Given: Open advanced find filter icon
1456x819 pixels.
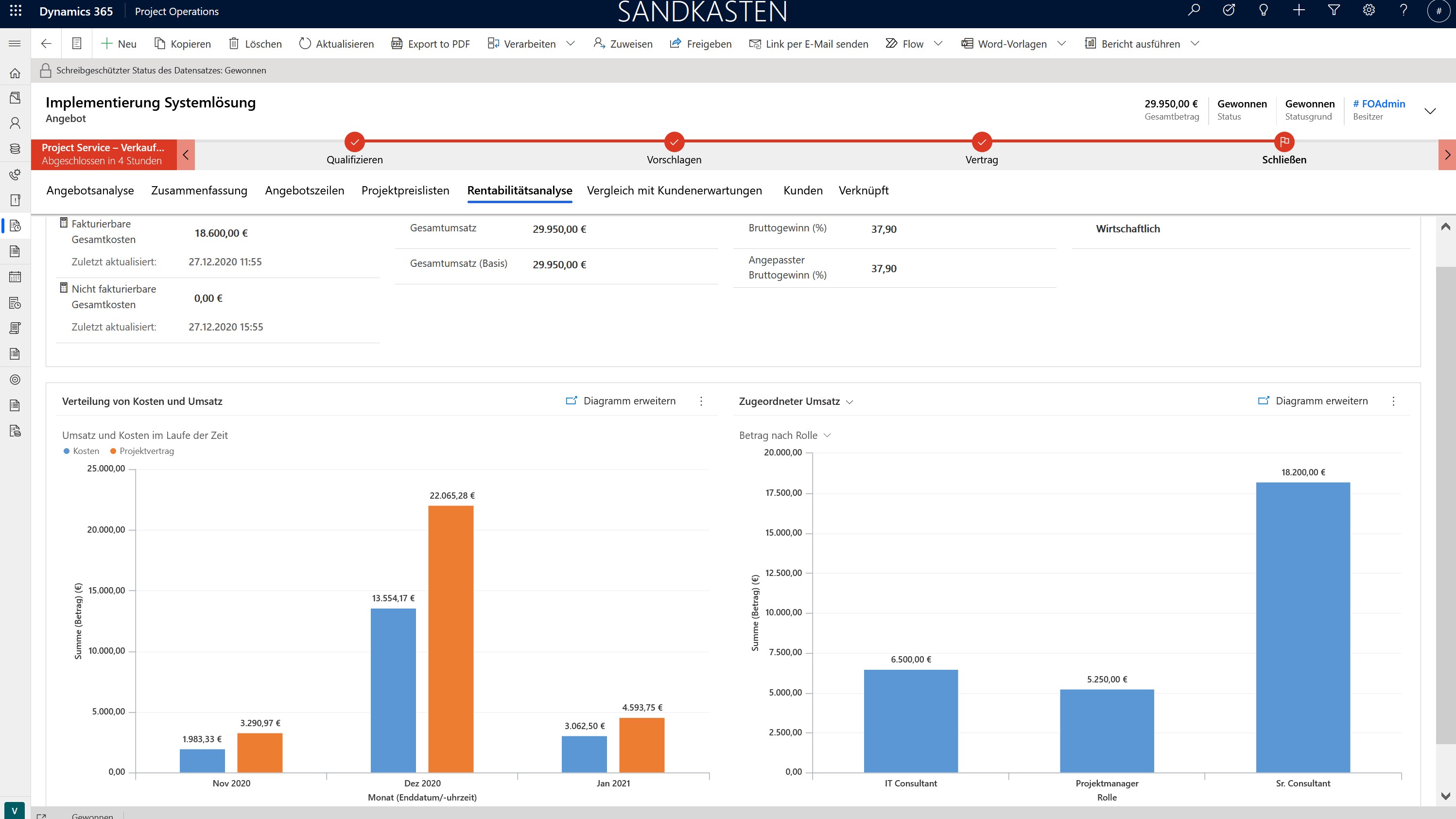Looking at the screenshot, I should coord(1334,10).
